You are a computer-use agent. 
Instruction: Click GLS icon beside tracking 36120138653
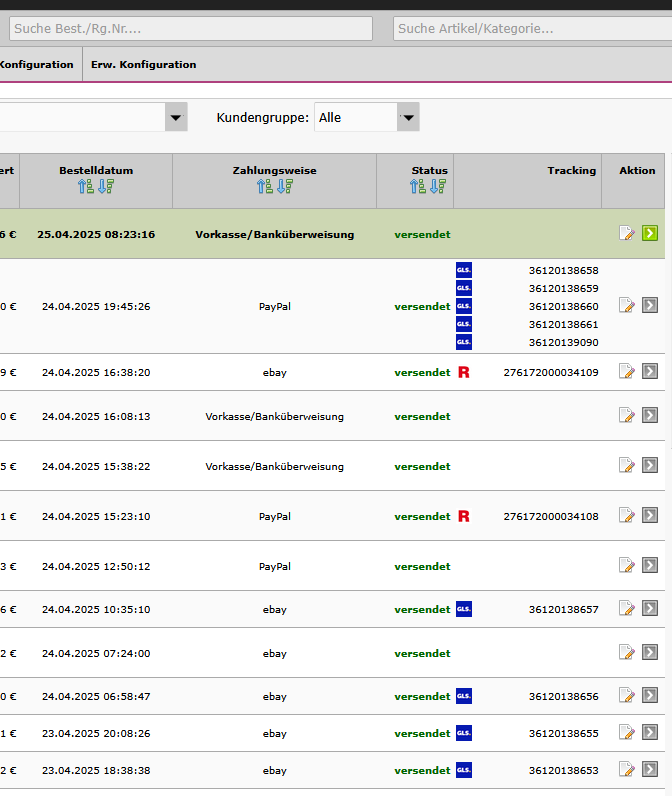point(463,770)
